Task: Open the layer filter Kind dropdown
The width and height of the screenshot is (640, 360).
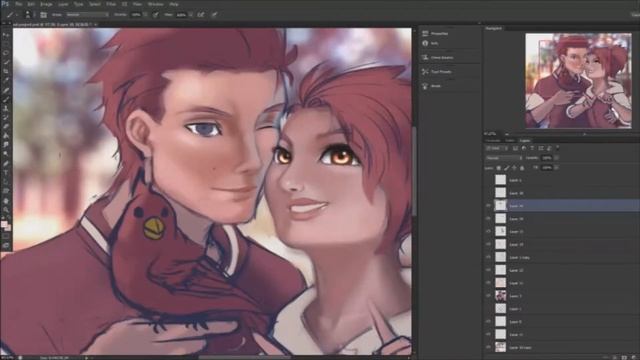Action: tap(496, 148)
